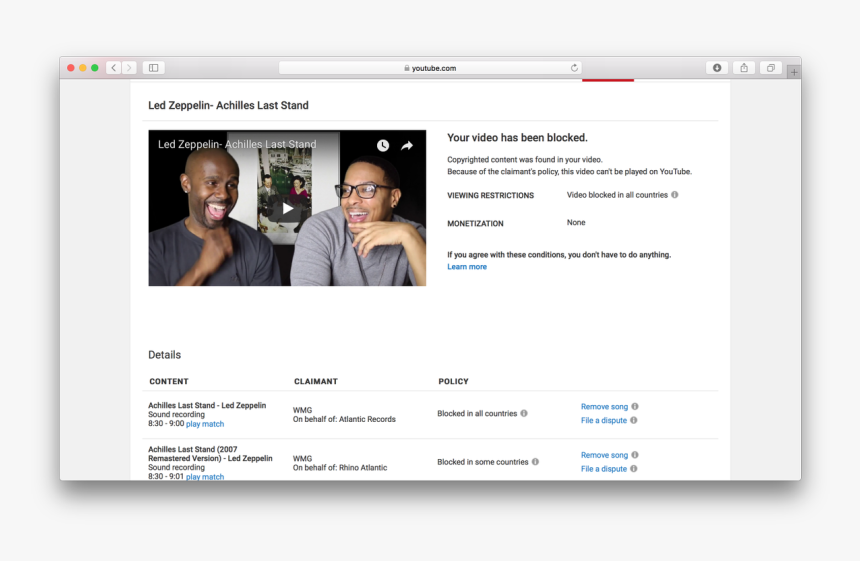Reload the page with refresh icon
Viewport: 860px width, 561px height.
tap(574, 68)
